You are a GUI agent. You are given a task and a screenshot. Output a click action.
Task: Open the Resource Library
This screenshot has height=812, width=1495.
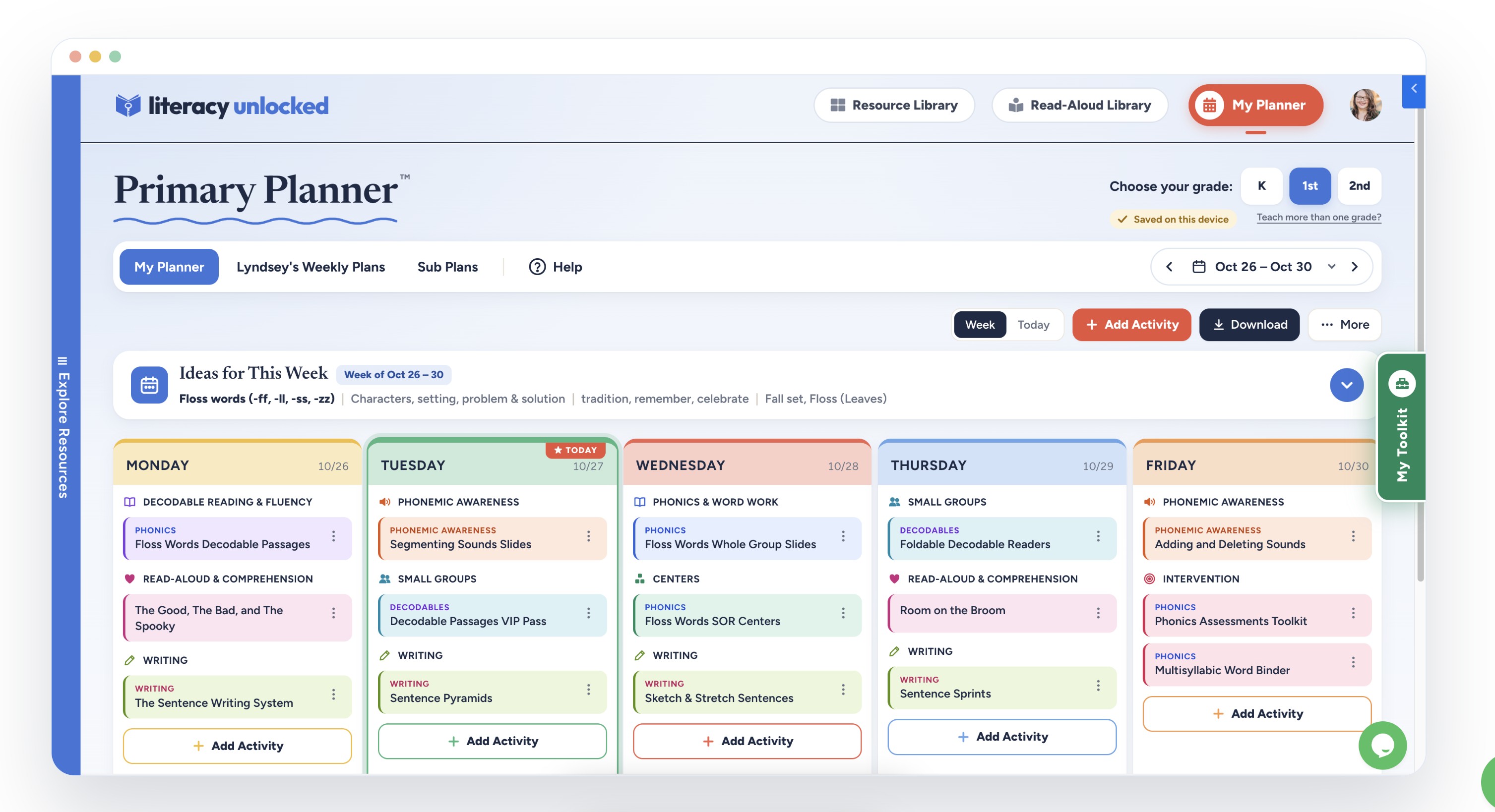(894, 105)
